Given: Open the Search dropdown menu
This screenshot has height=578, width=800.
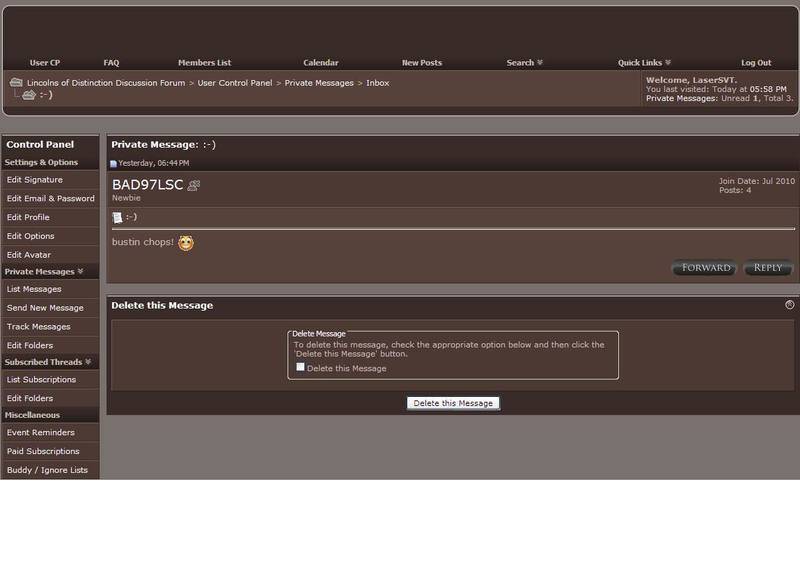Looking at the screenshot, I should click(524, 62).
